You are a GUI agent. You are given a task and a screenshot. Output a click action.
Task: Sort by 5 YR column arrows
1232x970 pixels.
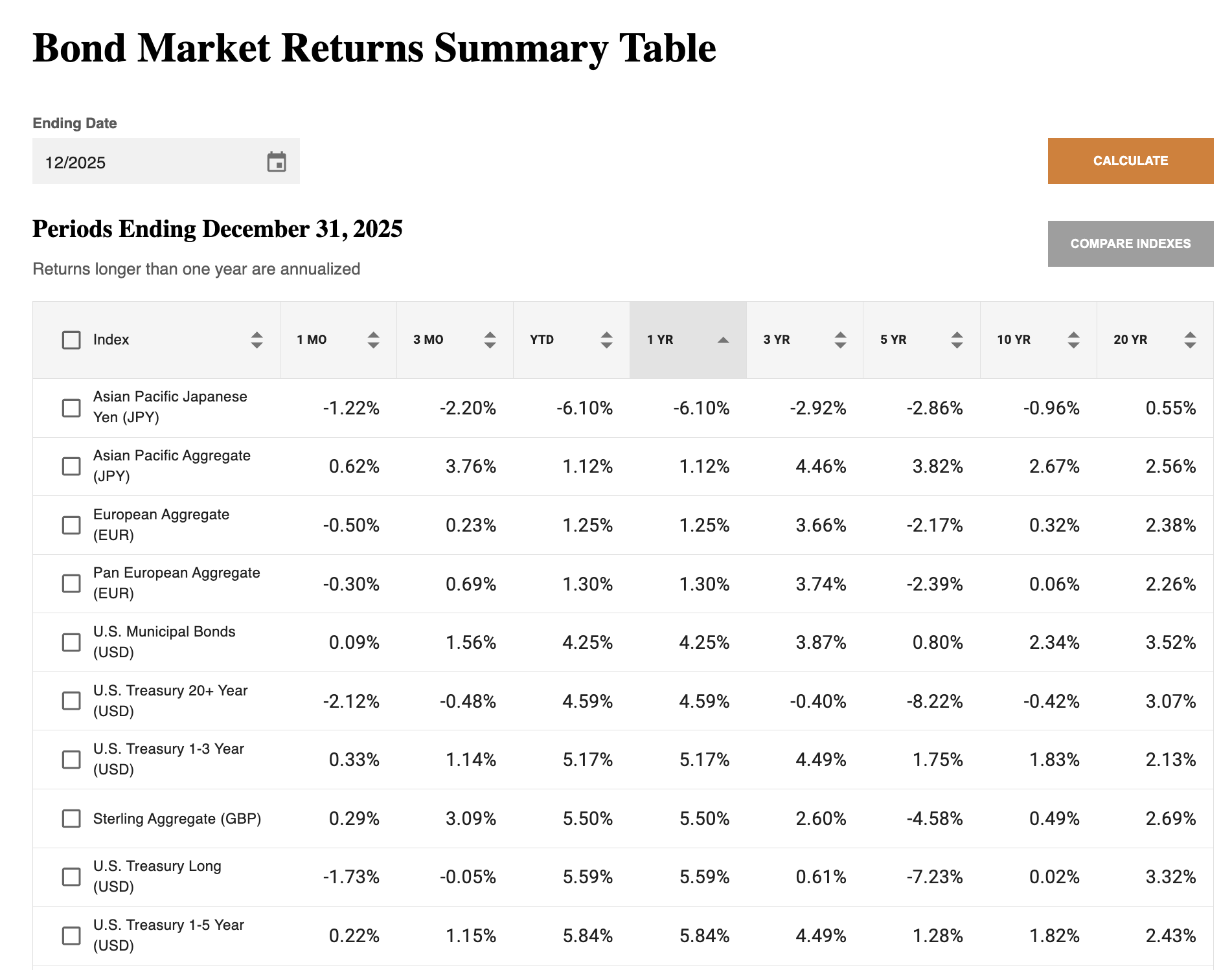pos(957,340)
